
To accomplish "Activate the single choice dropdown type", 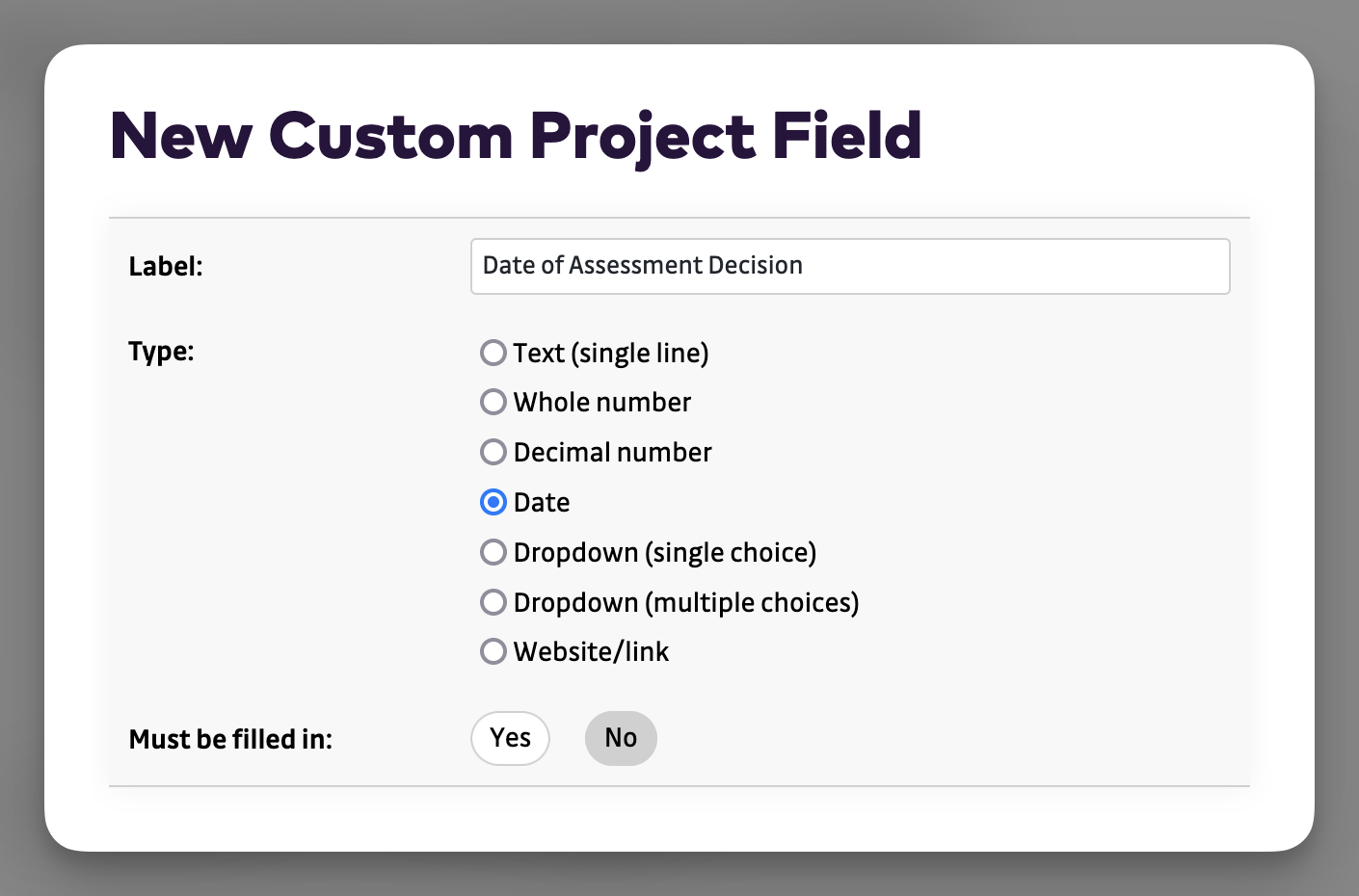I will coord(493,552).
